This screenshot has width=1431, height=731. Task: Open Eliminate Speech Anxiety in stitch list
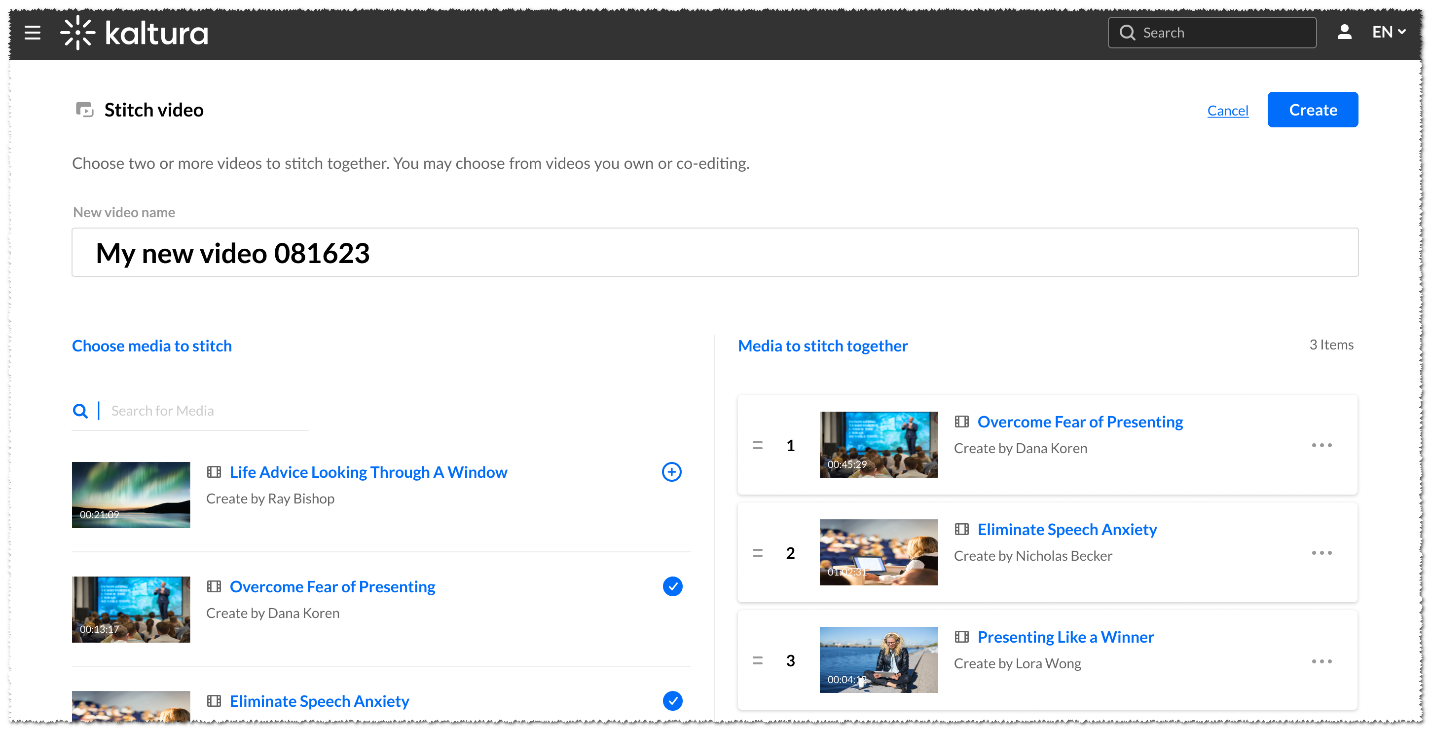pos(1067,530)
